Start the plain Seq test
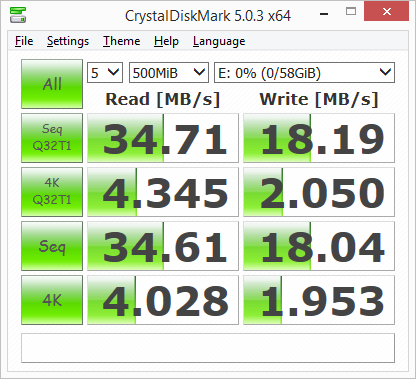 (52, 246)
